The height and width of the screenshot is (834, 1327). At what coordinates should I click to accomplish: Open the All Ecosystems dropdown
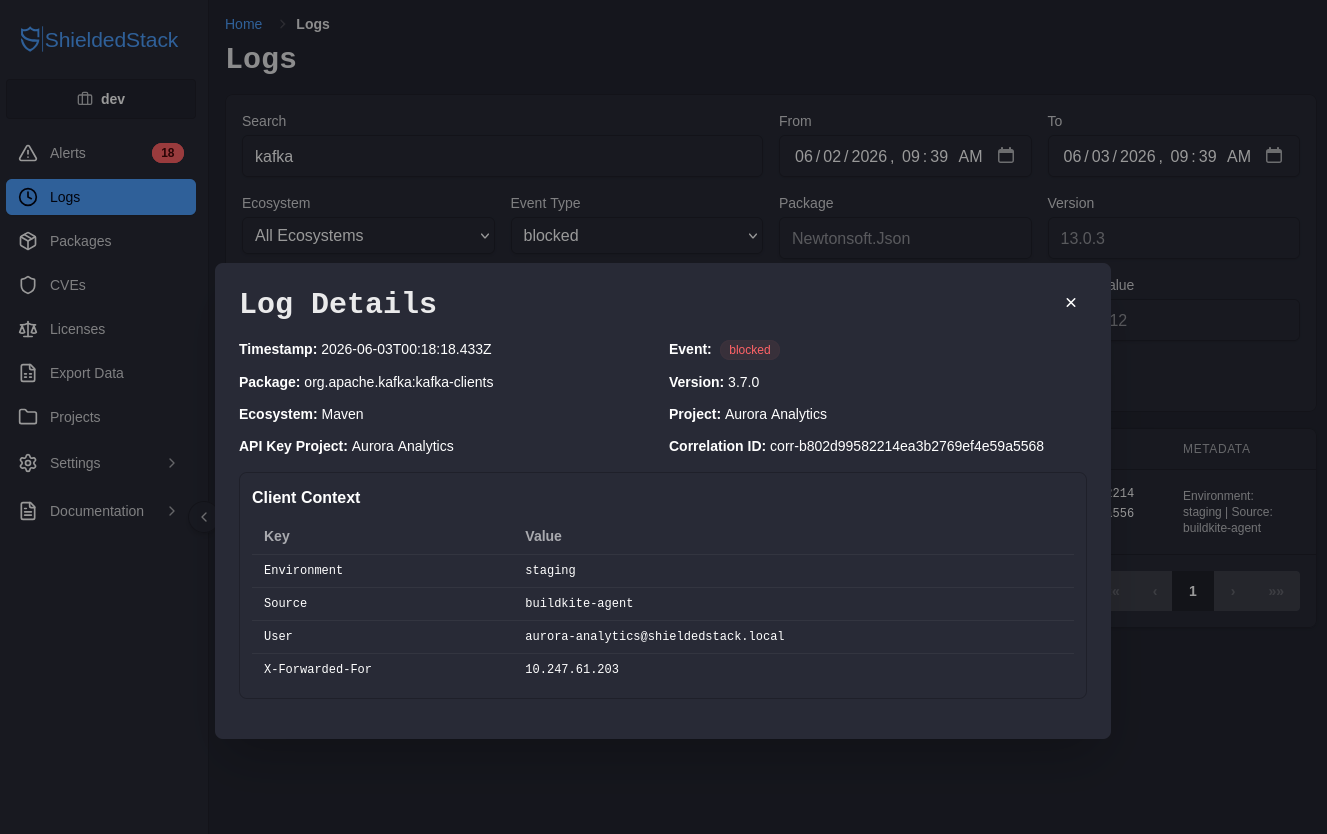click(368, 236)
